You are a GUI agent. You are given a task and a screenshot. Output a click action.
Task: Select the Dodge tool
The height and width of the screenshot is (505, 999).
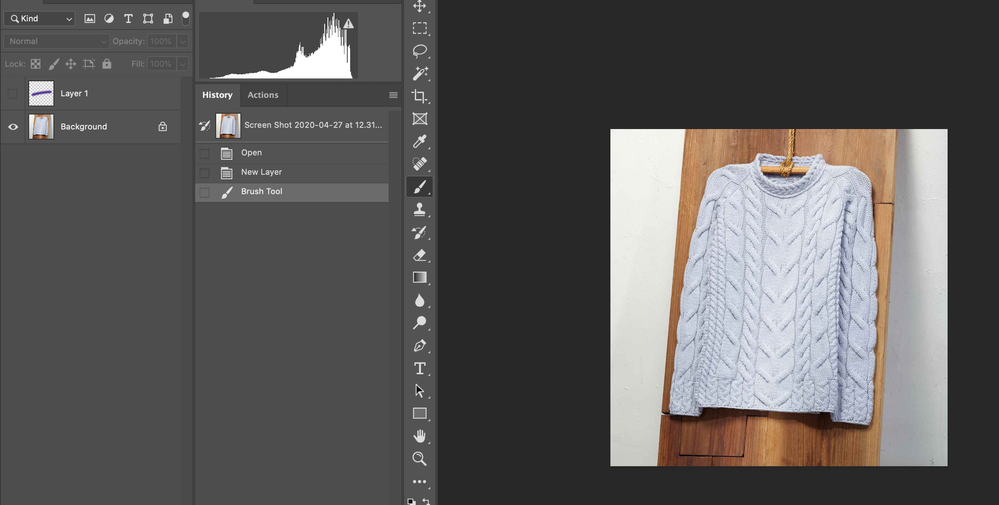coord(419,323)
